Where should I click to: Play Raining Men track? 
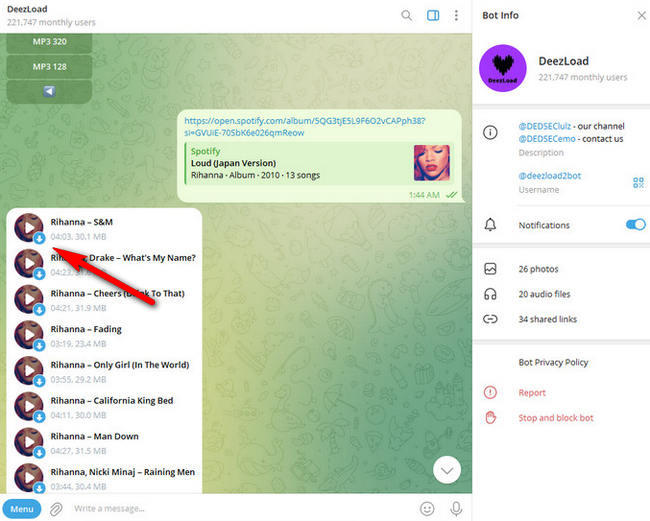(29, 477)
